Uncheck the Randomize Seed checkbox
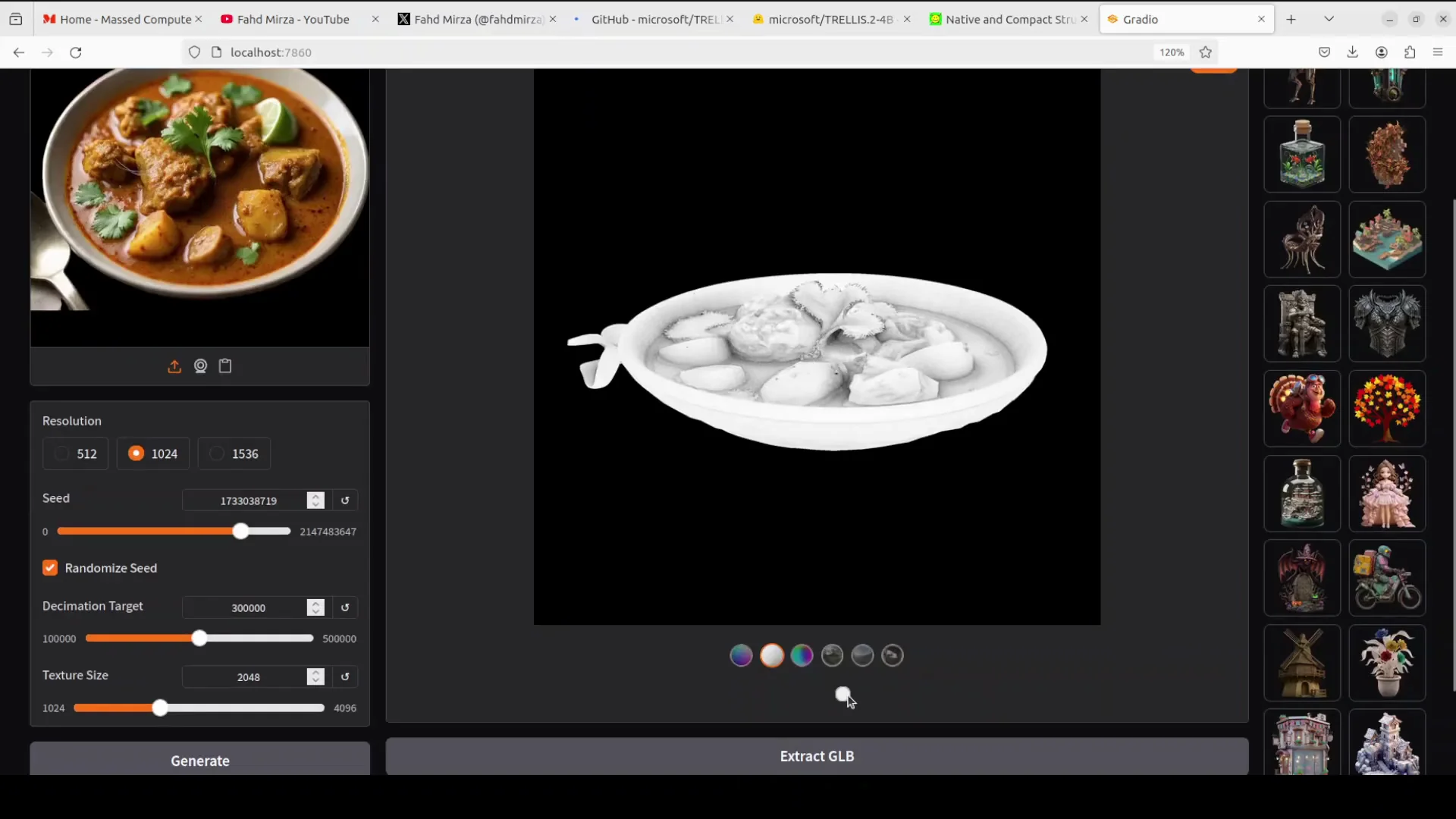This screenshot has height=819, width=1456. (x=50, y=568)
